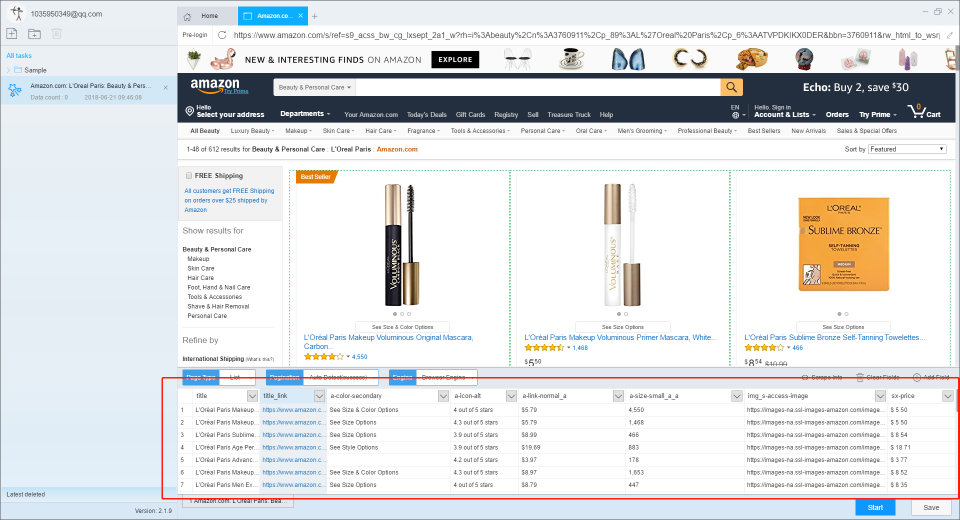This screenshot has height=520, width=960.
Task: Open the title_link column dropdown arrow
Action: (x=319, y=396)
